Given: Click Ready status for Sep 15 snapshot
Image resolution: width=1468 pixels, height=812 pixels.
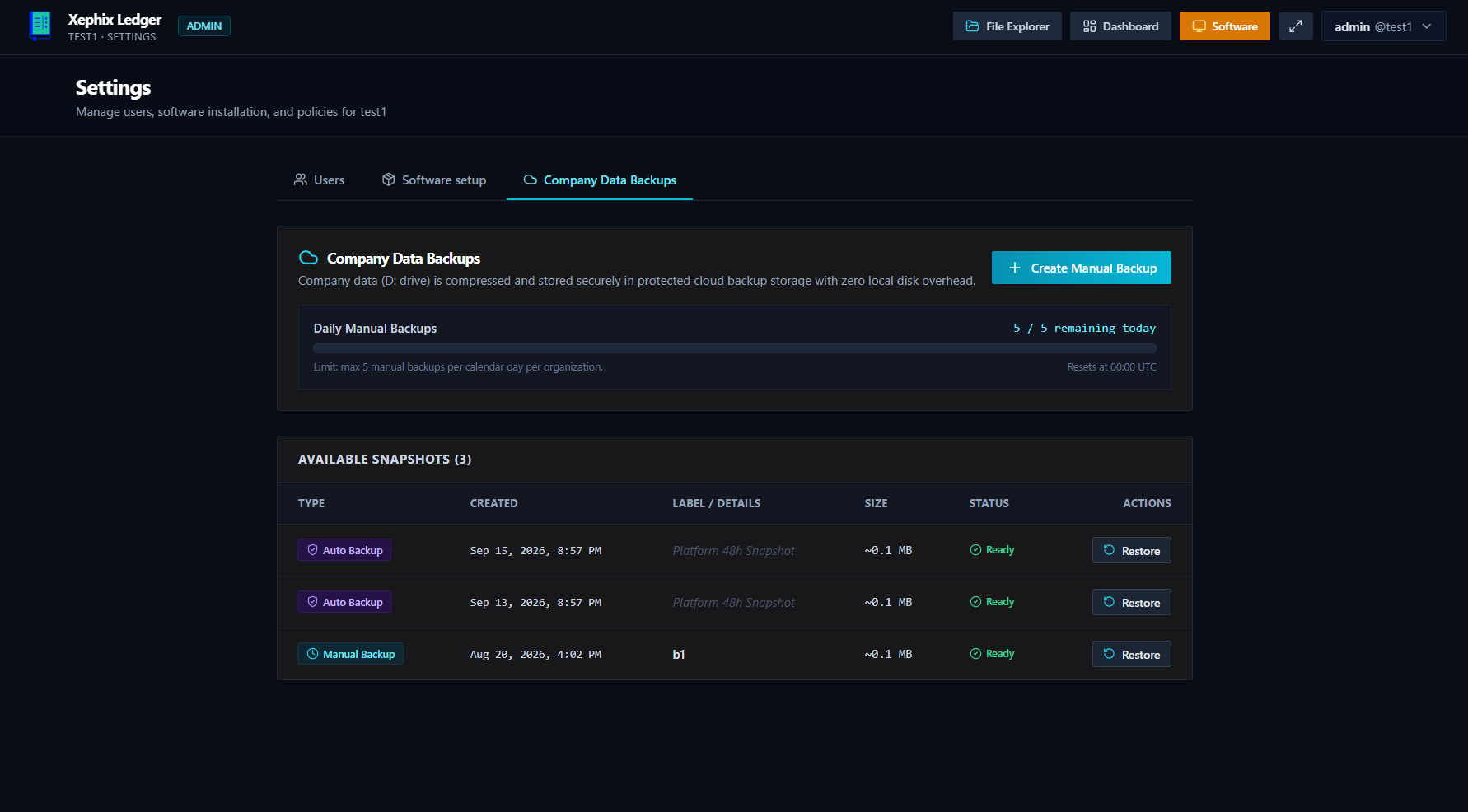Looking at the screenshot, I should tap(992, 550).
